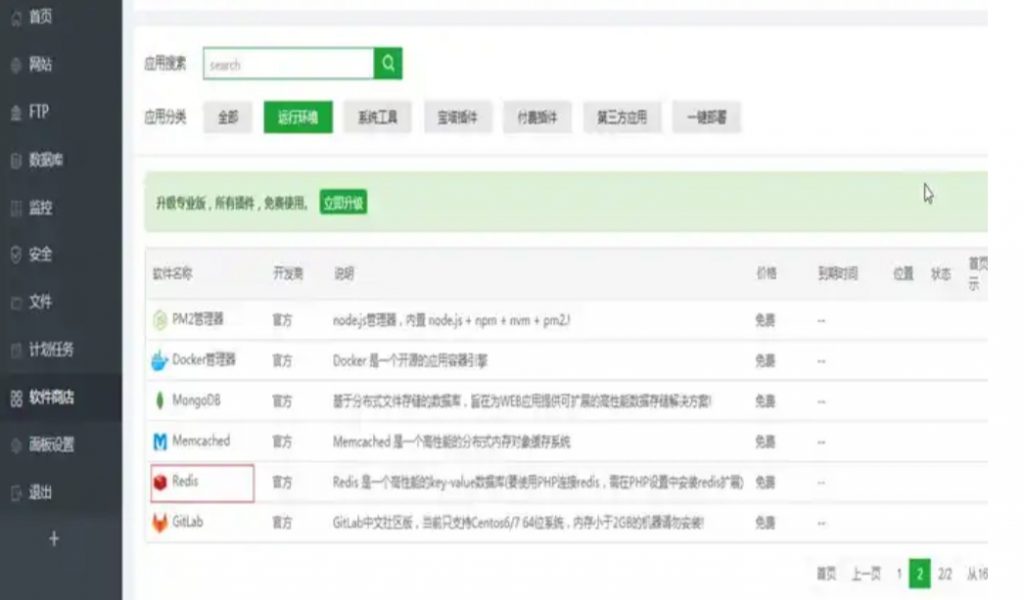Click the FTP sidebar icon

(x=16, y=113)
